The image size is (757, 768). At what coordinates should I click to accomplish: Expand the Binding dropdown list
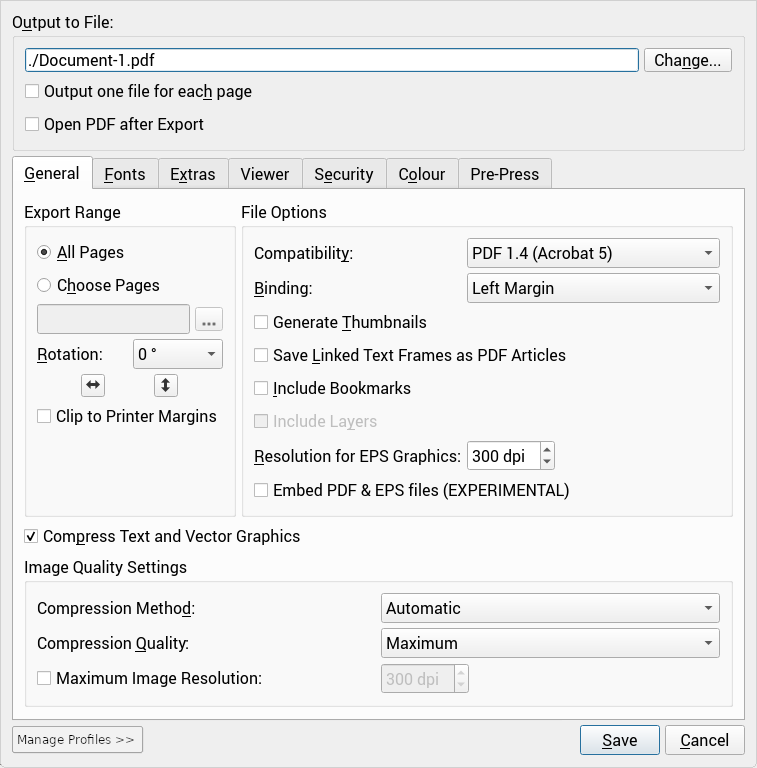[x=593, y=288]
